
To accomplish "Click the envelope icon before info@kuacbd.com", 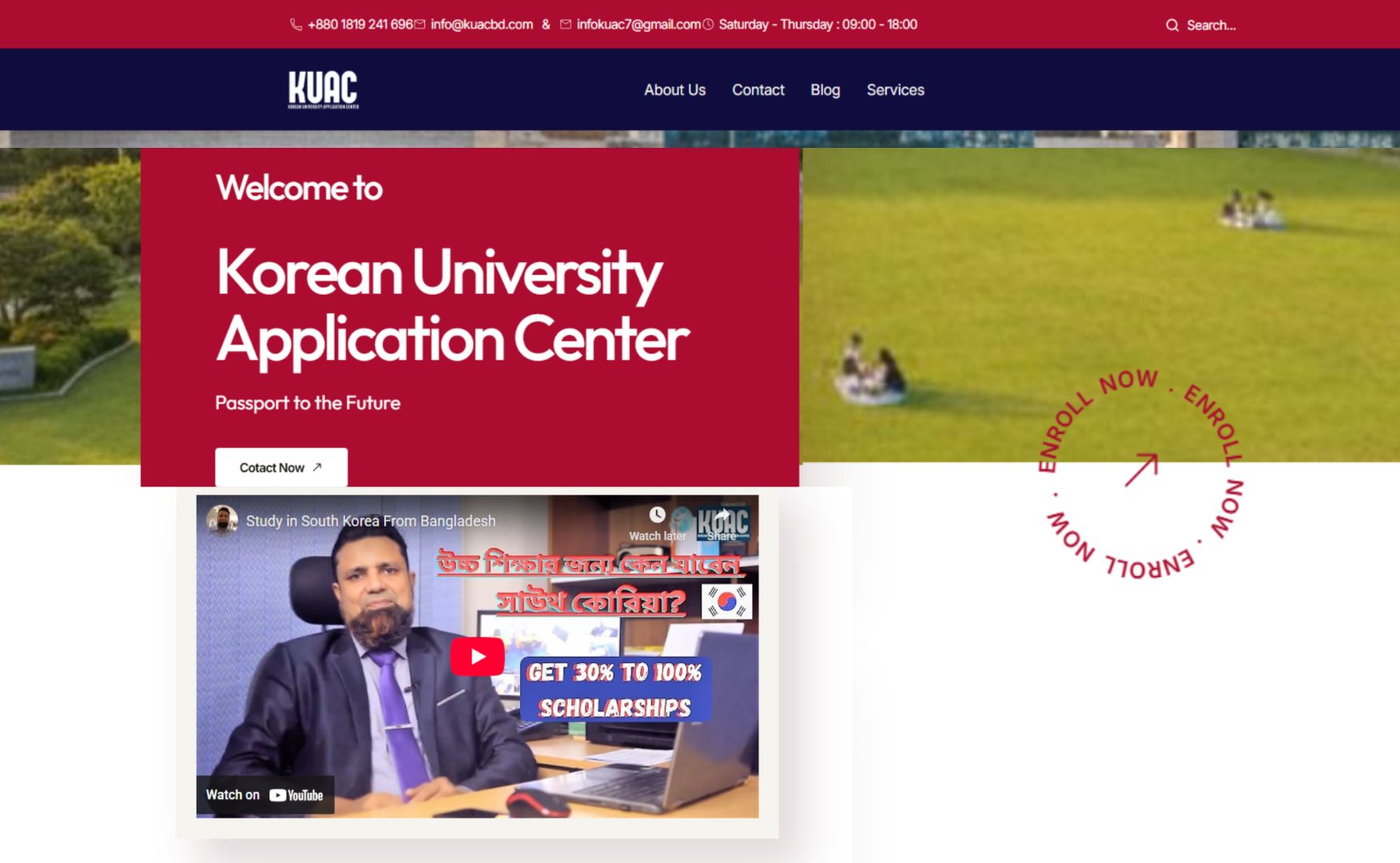I will point(420,25).
